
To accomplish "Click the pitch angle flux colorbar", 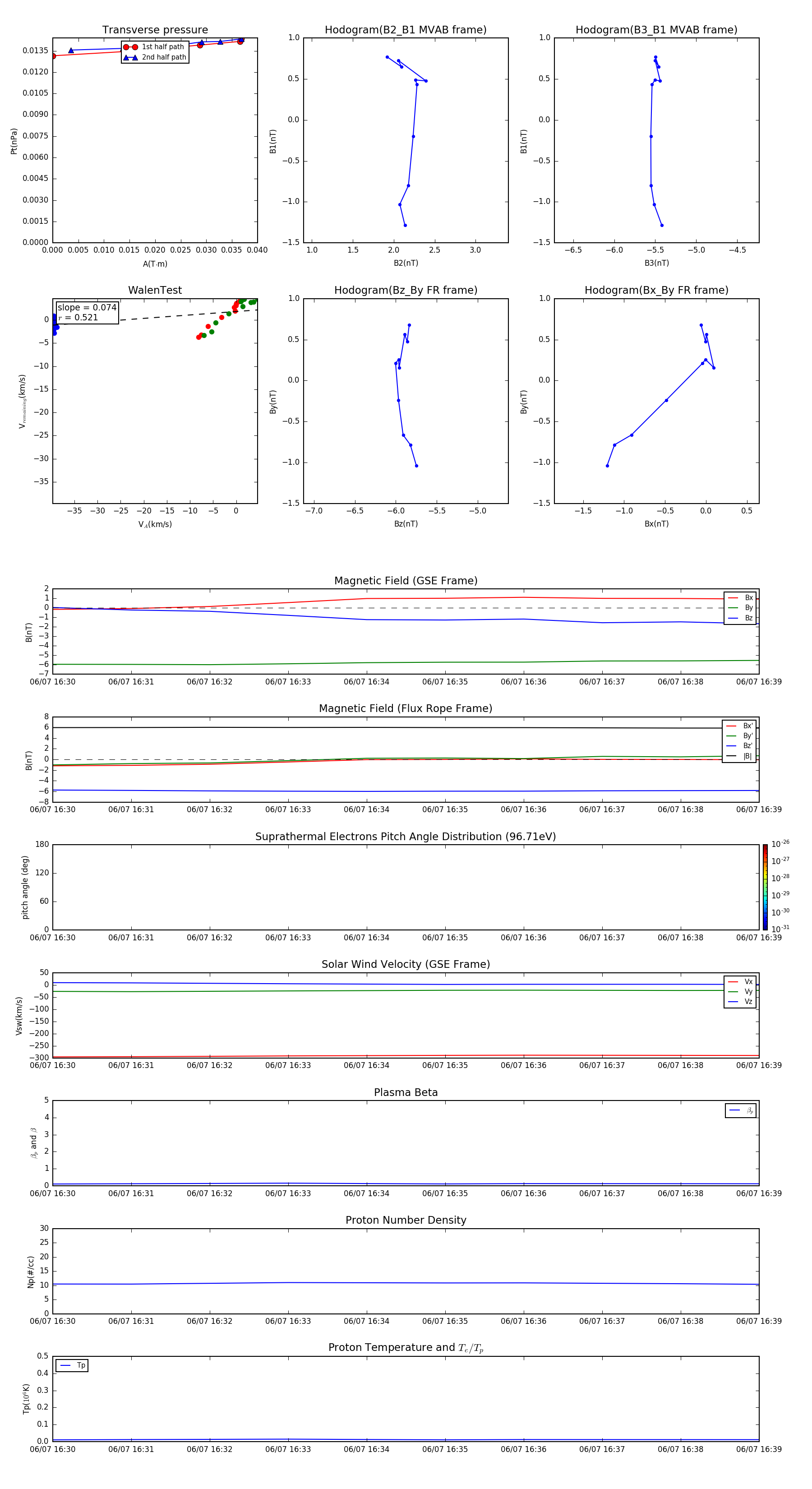I will pyautogui.click(x=765, y=887).
